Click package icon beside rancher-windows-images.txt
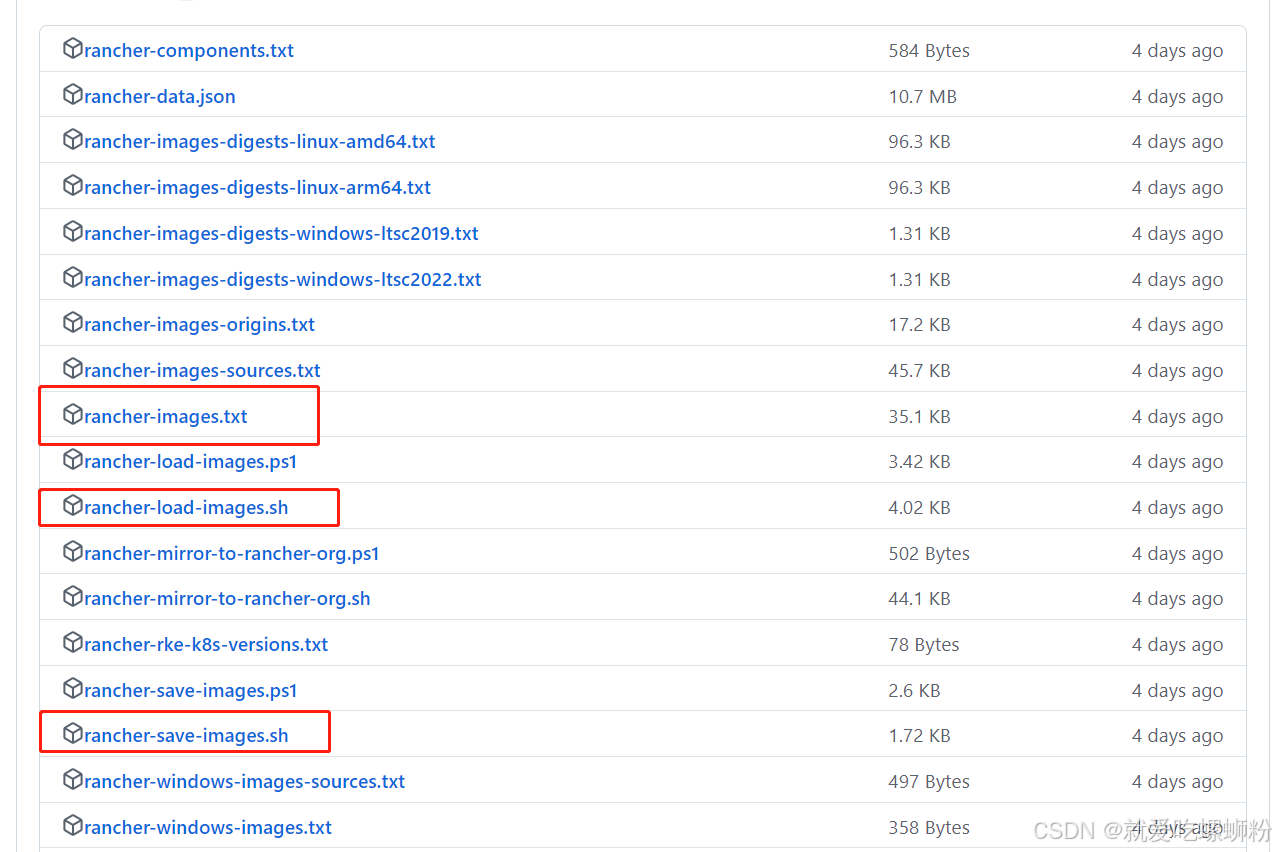The height and width of the screenshot is (852, 1276). coord(72,826)
